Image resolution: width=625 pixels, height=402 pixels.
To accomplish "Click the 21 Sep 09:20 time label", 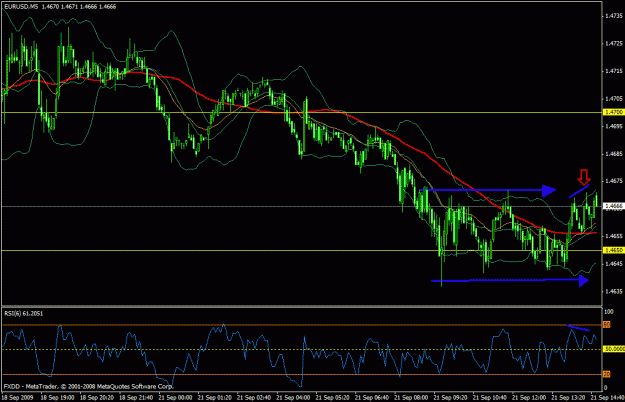I will (x=450, y=398).
